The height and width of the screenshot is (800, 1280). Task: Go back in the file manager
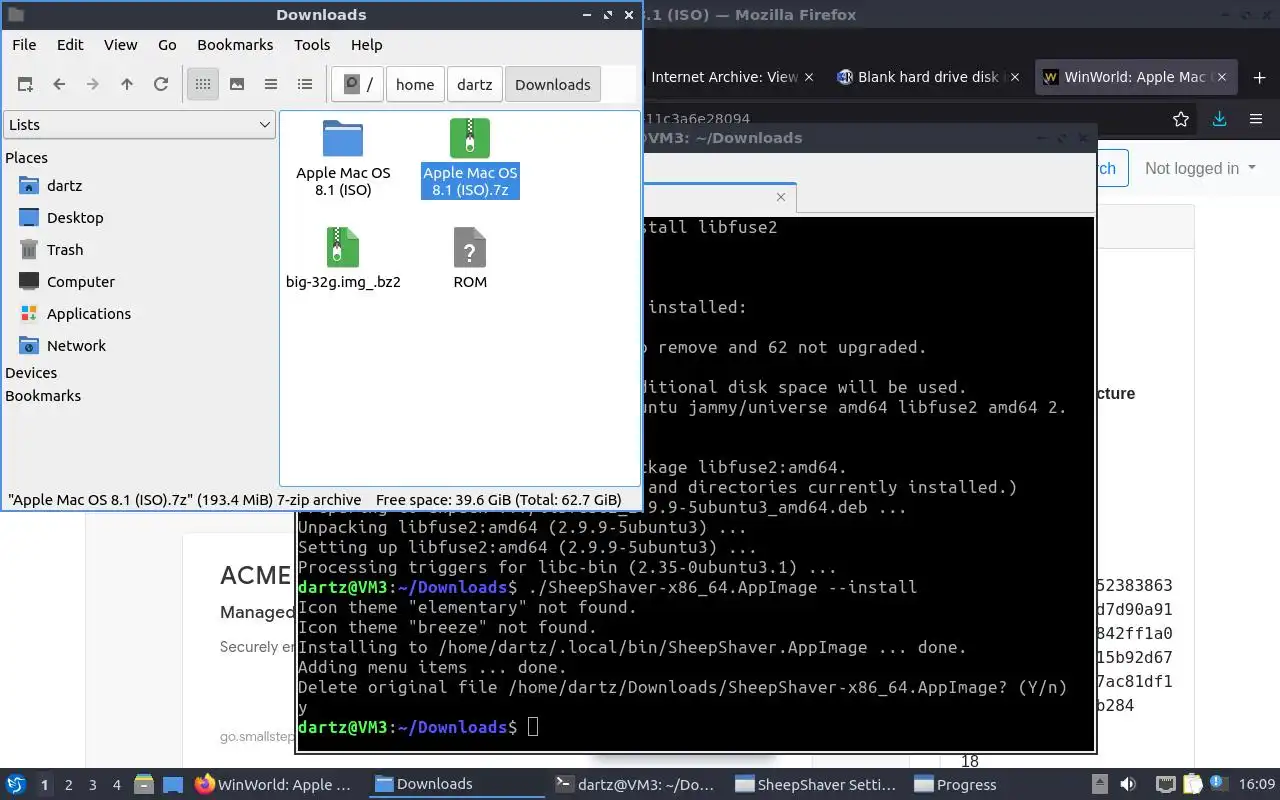coord(59,84)
